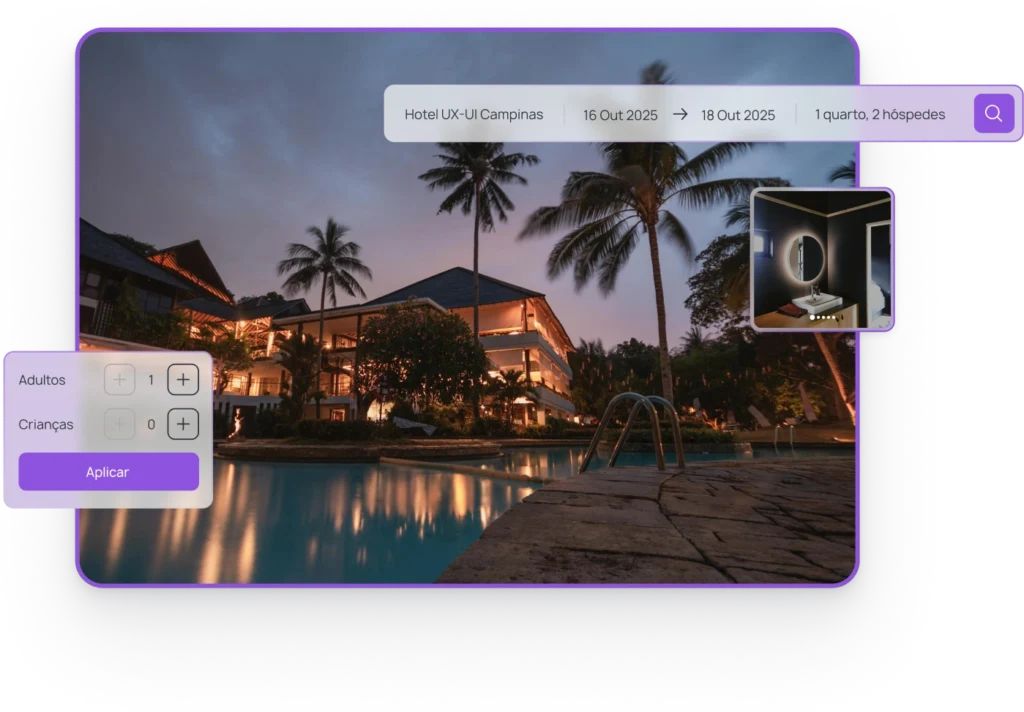The height and width of the screenshot is (712, 1024).
Task: Click the Crianças count value 0
Action: pos(151,424)
